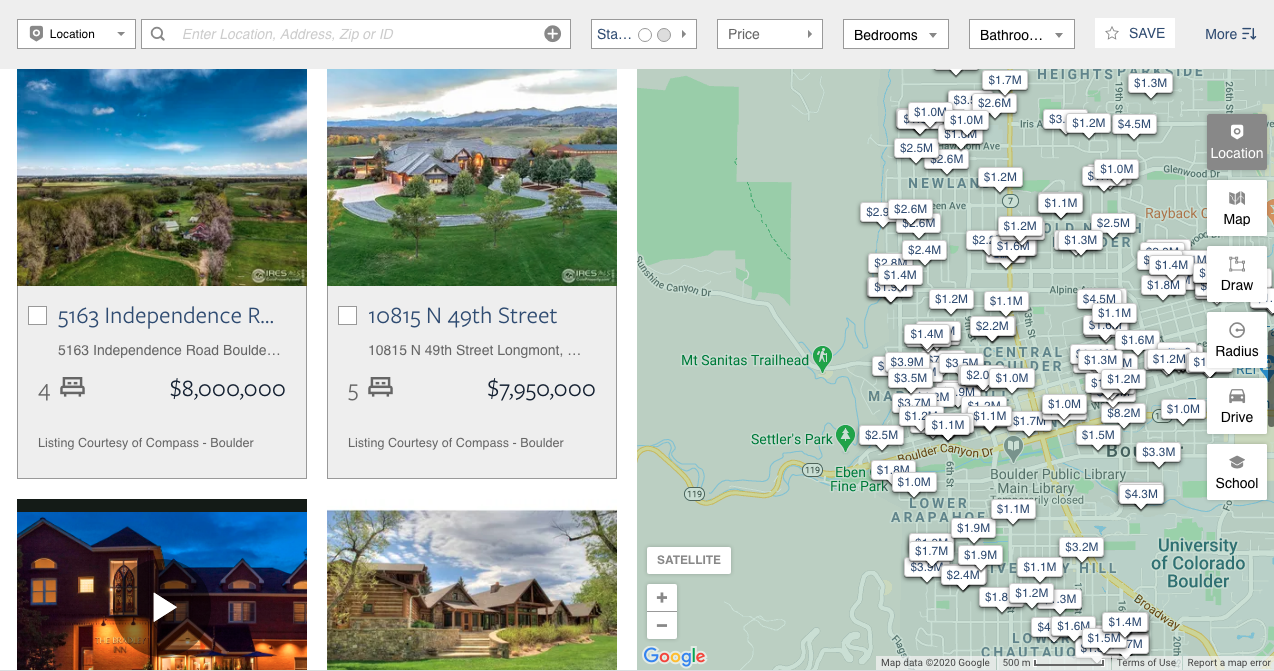
Task: Open the 10815 N 49th Street listing title
Action: coord(463,316)
